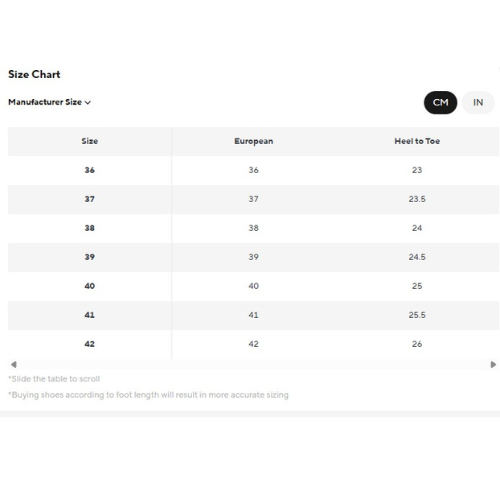
Task: Click the chevron next to Manufacturer Size
Action: pyautogui.click(x=88, y=102)
